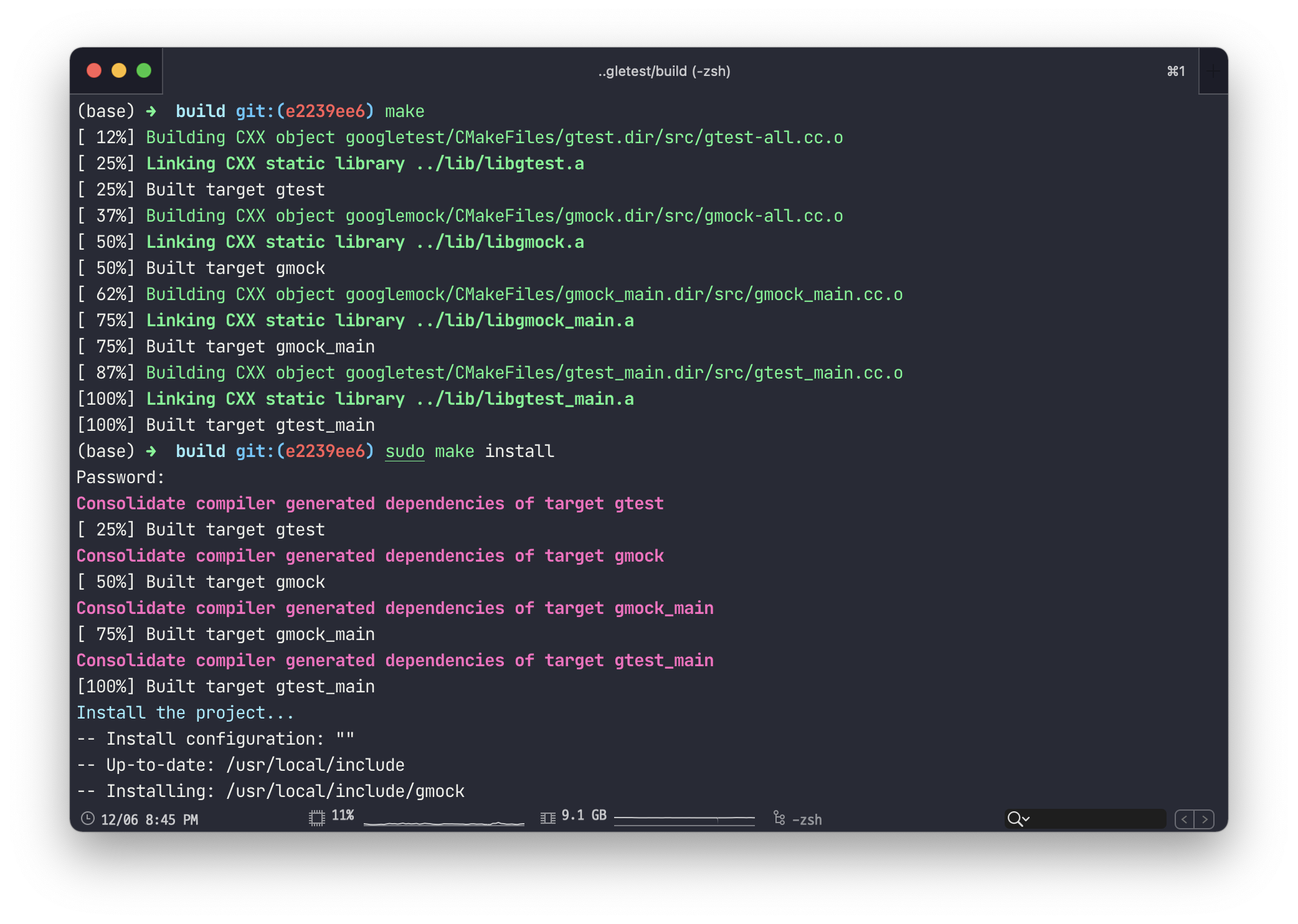The image size is (1298, 924).
Task: Click the jobs branch icon beside -zsh
Action: click(779, 818)
